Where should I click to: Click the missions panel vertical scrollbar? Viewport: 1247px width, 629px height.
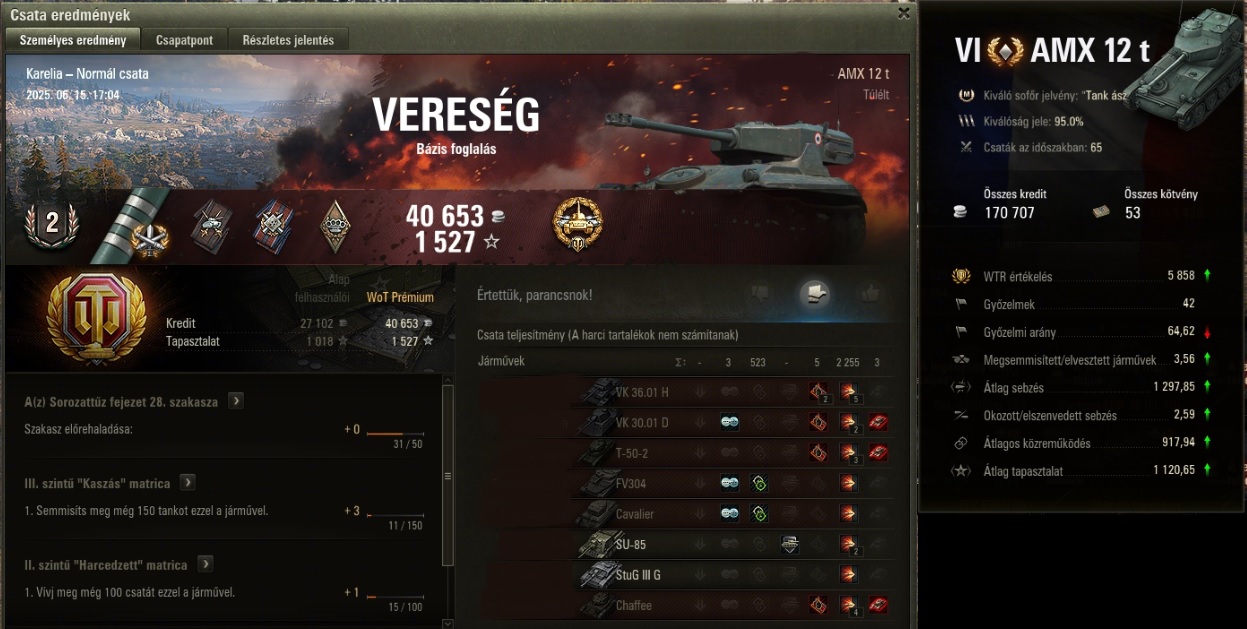click(x=447, y=490)
